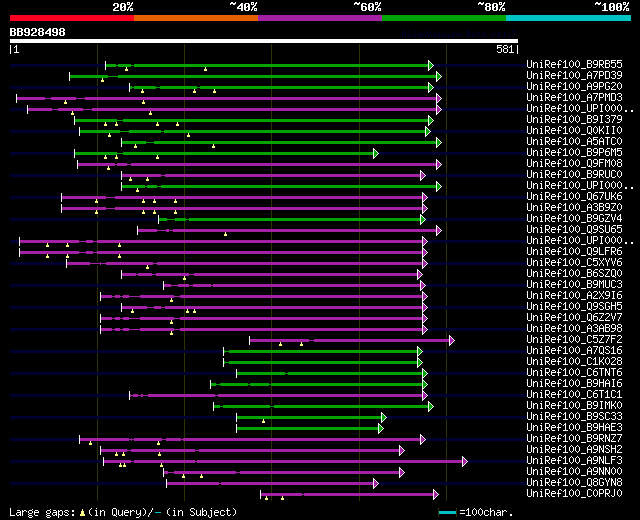Click the purple alignment bar for UniRef100_A7PMD3

click(x=227, y=98)
